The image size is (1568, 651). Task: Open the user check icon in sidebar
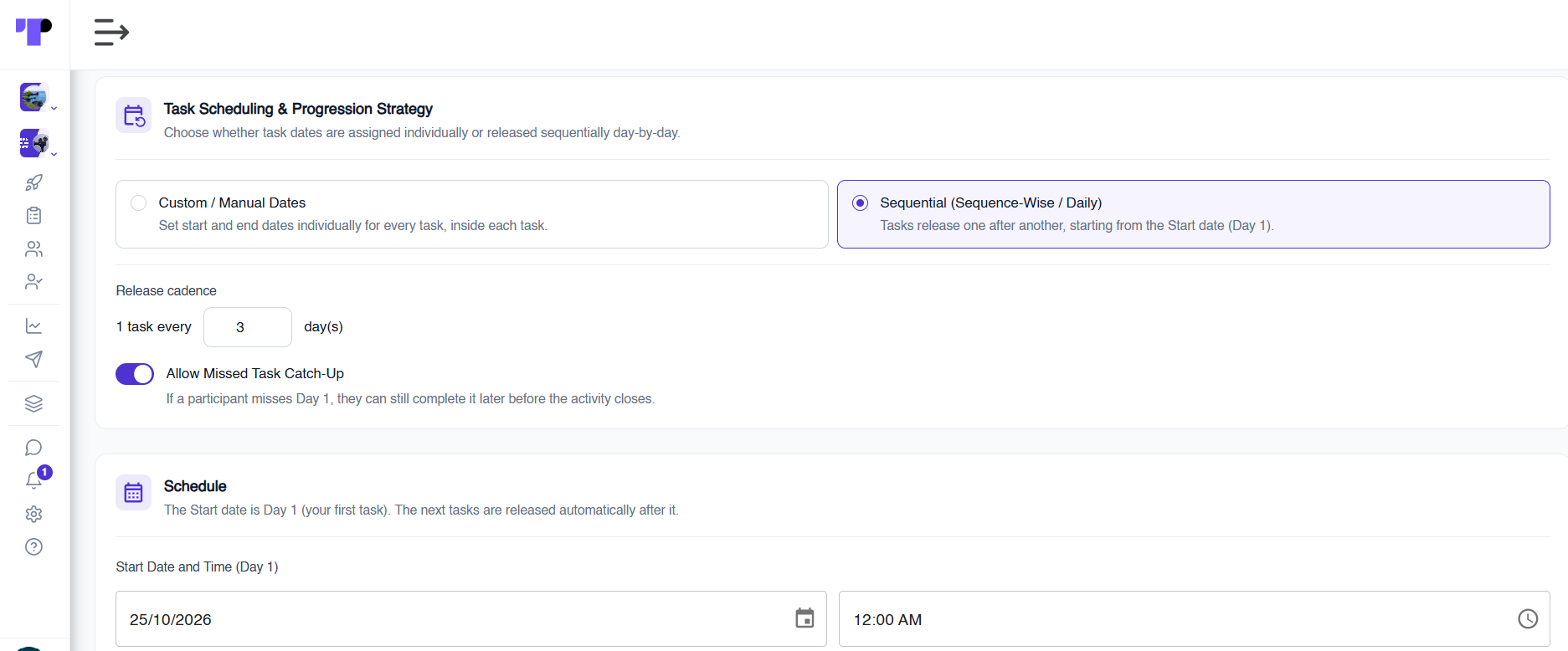click(33, 282)
